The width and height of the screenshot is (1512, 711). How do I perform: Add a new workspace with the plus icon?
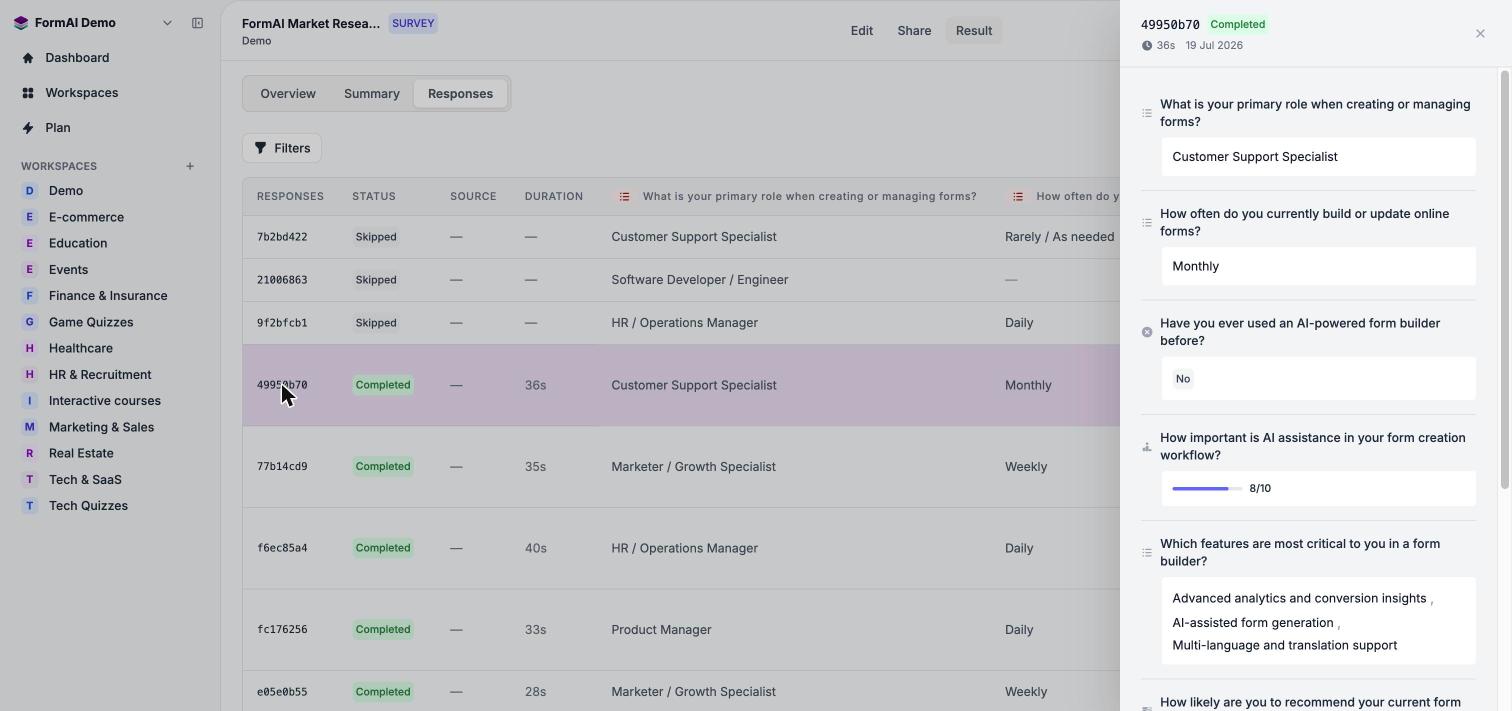click(190, 166)
